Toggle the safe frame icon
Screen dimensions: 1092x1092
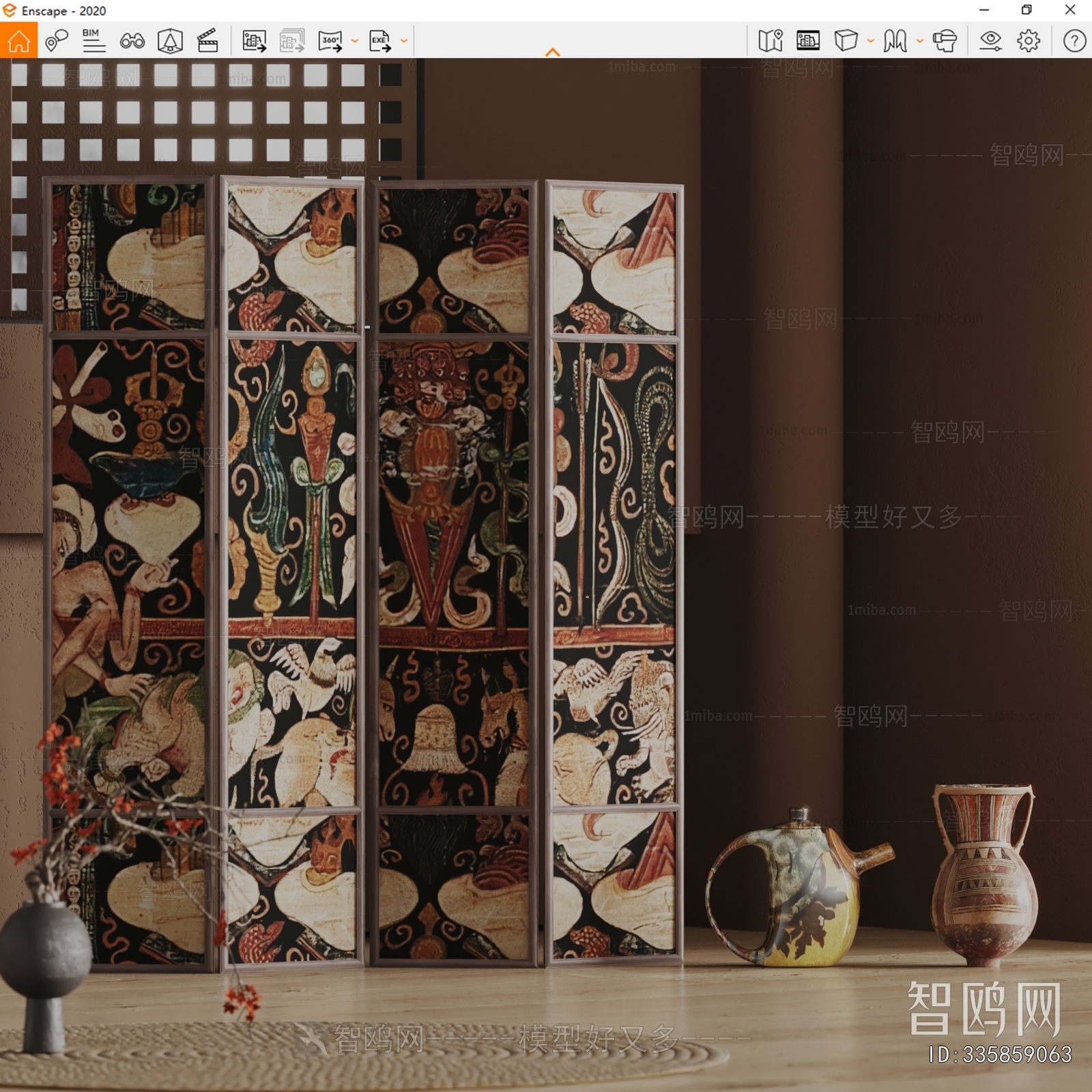click(808, 41)
